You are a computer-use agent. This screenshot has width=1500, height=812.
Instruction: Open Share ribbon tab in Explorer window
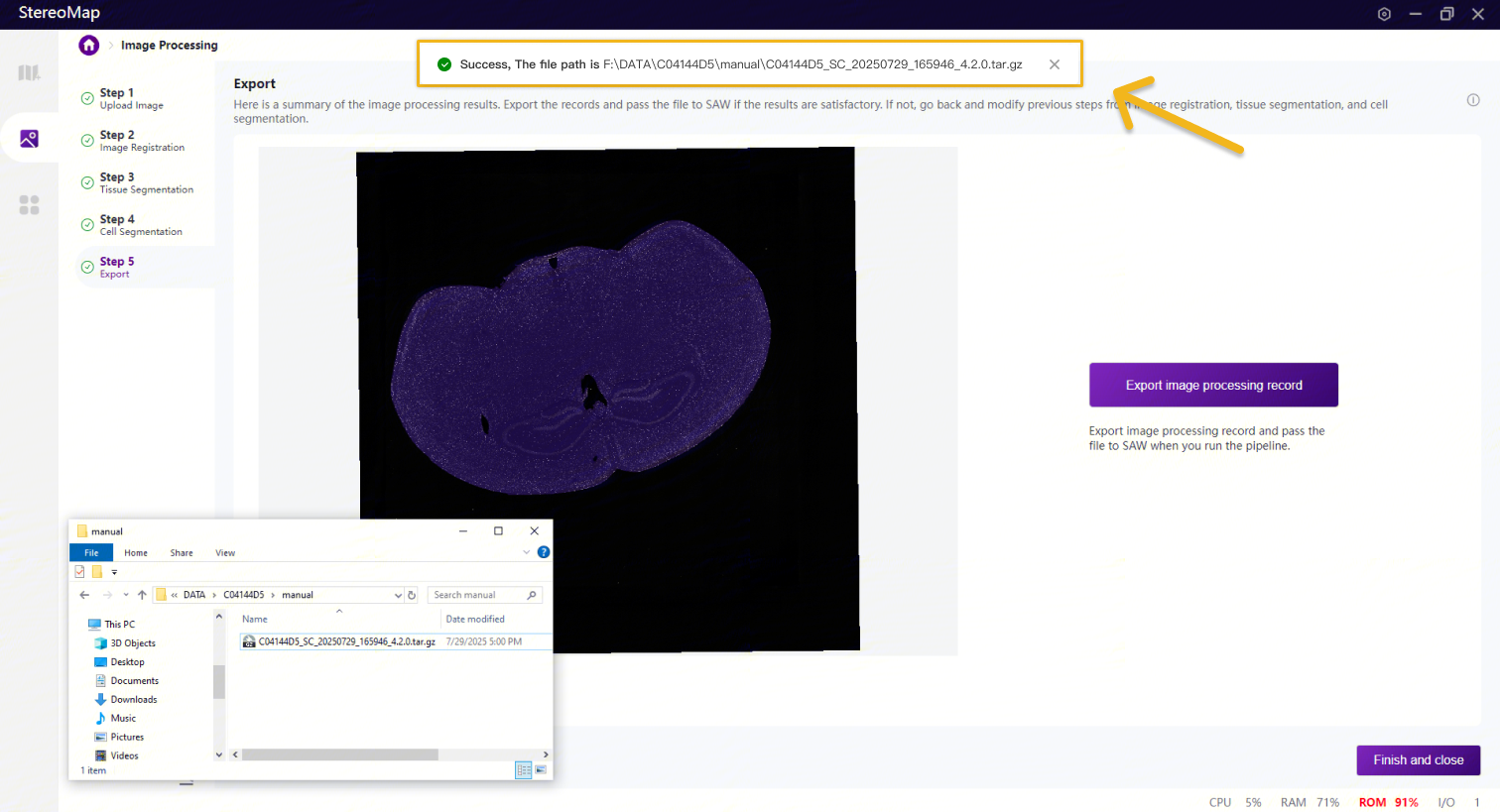[182, 553]
